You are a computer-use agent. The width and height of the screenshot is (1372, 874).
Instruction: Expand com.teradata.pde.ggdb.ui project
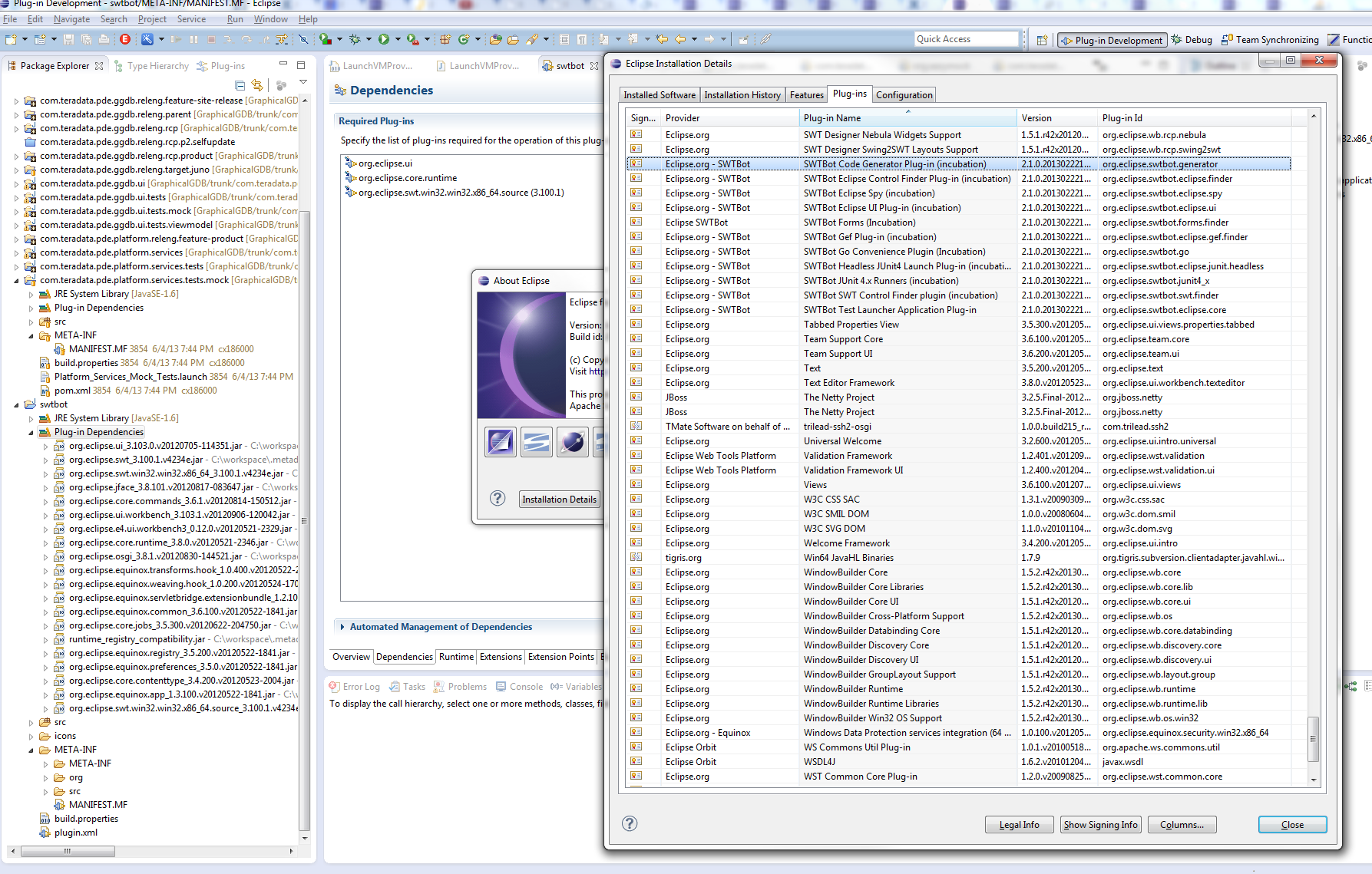click(x=16, y=183)
